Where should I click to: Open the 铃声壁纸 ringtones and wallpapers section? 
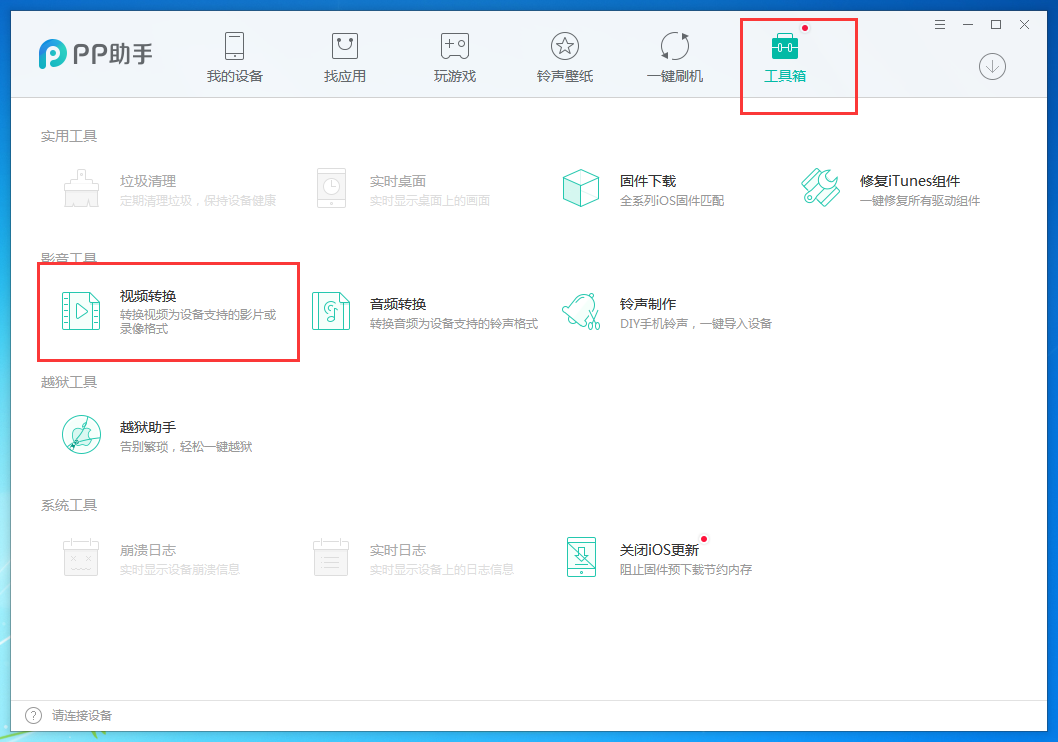(x=564, y=55)
